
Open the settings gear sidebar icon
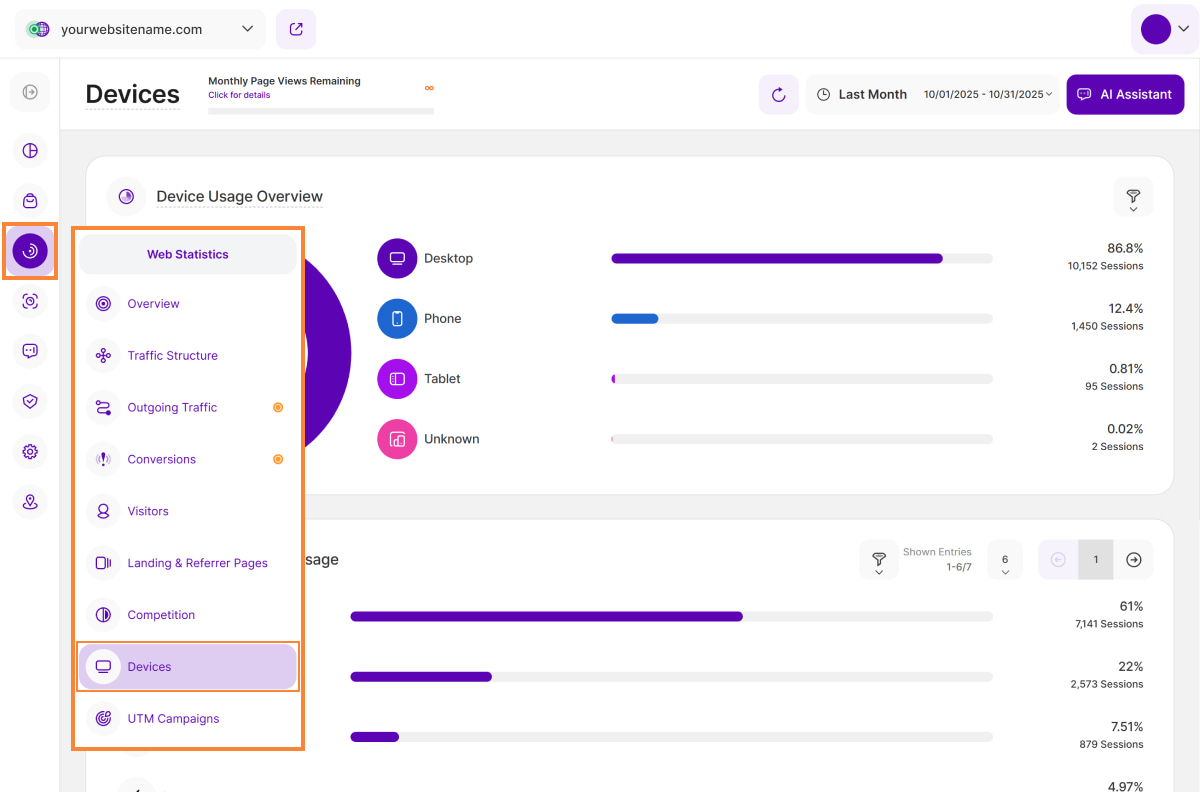coord(30,452)
